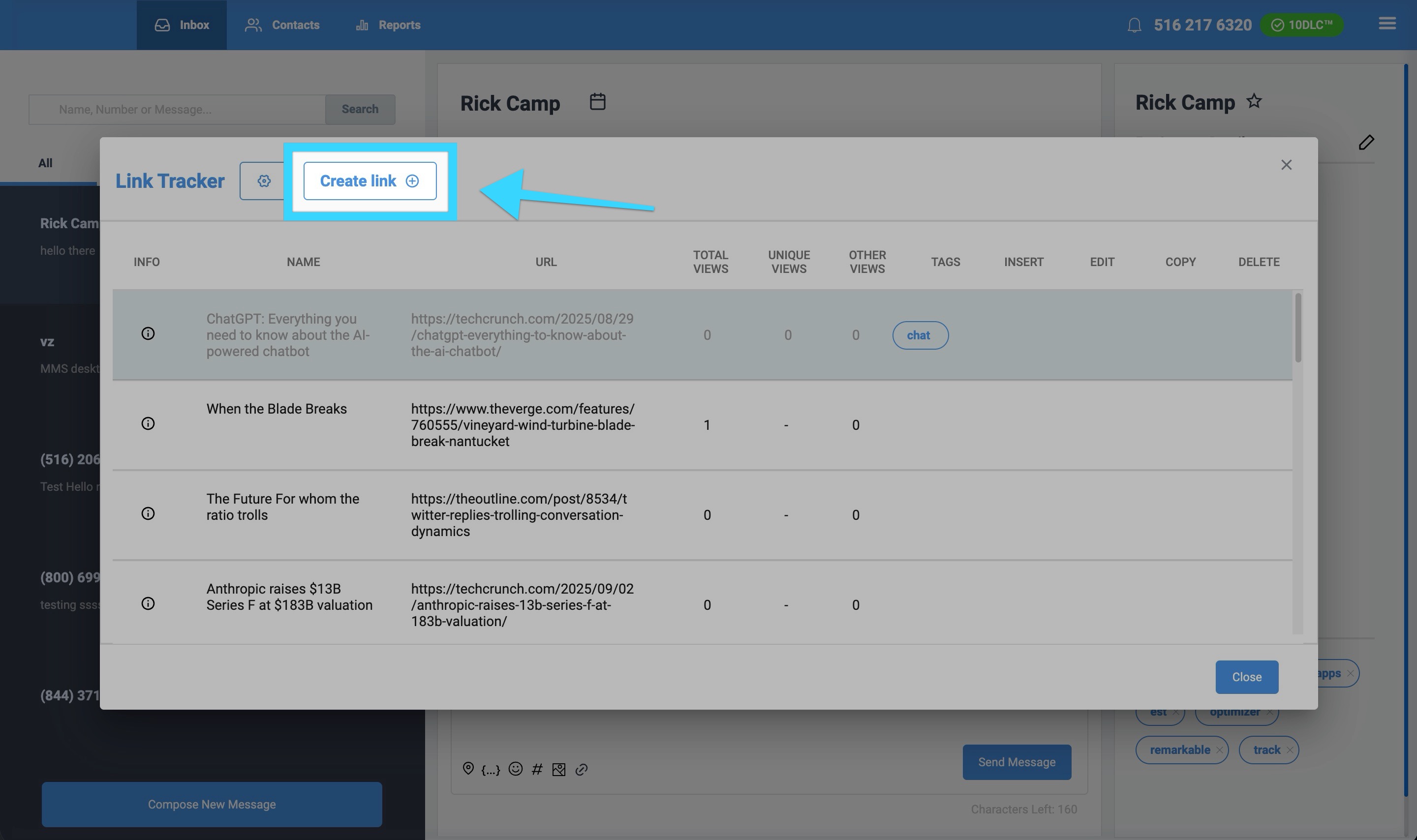This screenshot has width=1417, height=840.
Task: Open the Contacts tab
Action: tap(282, 25)
